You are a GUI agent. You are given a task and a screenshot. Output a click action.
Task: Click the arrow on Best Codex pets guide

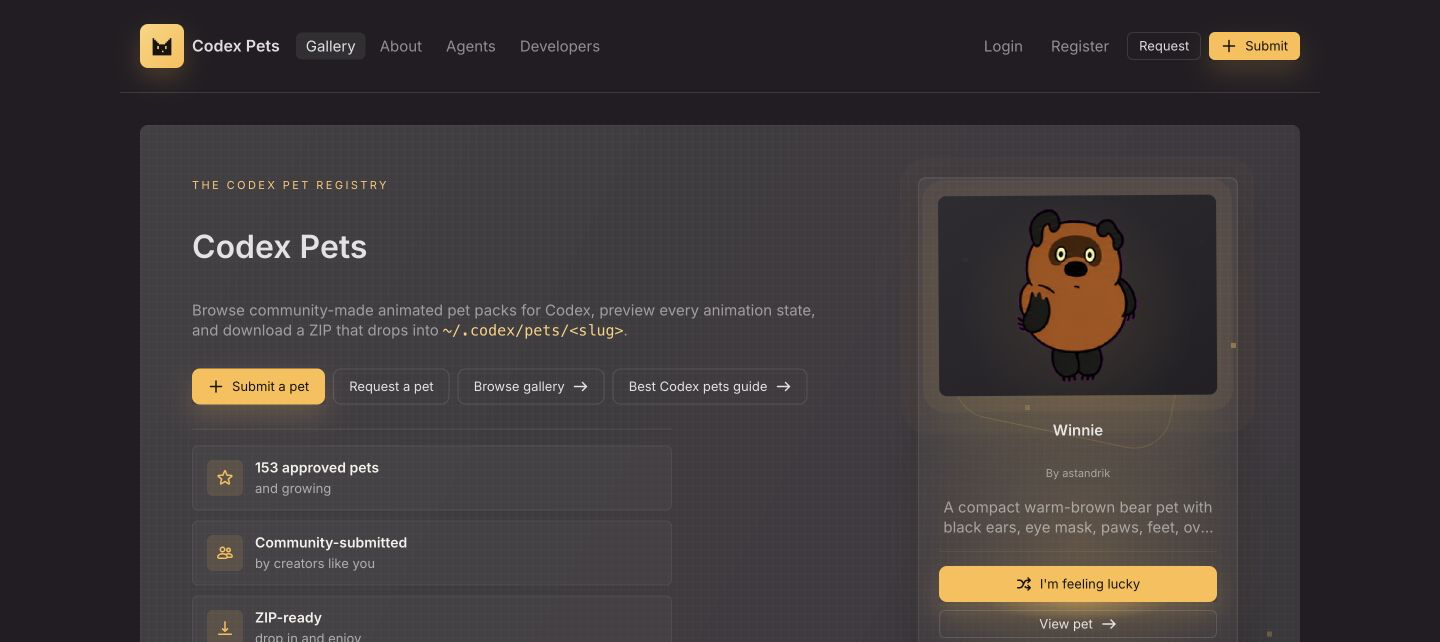tap(783, 387)
